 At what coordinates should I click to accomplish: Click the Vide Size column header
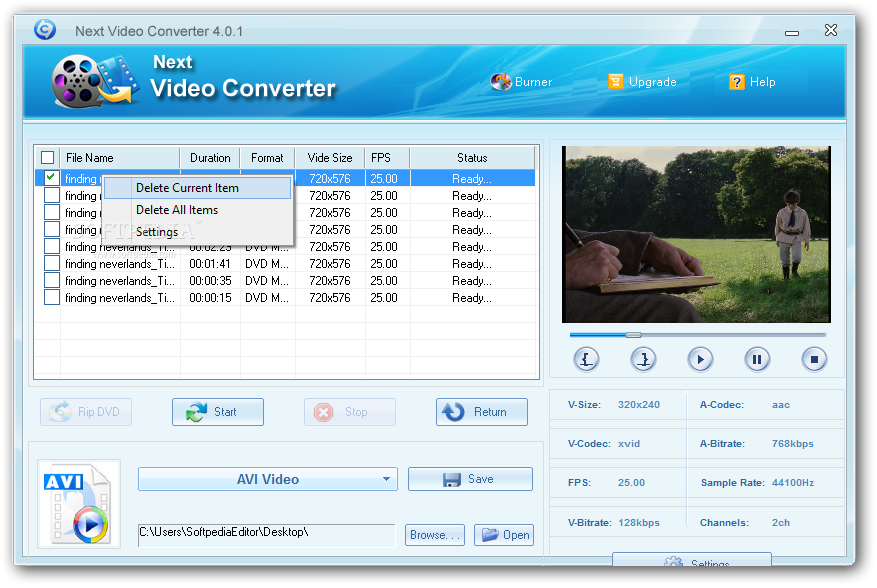tap(330, 158)
